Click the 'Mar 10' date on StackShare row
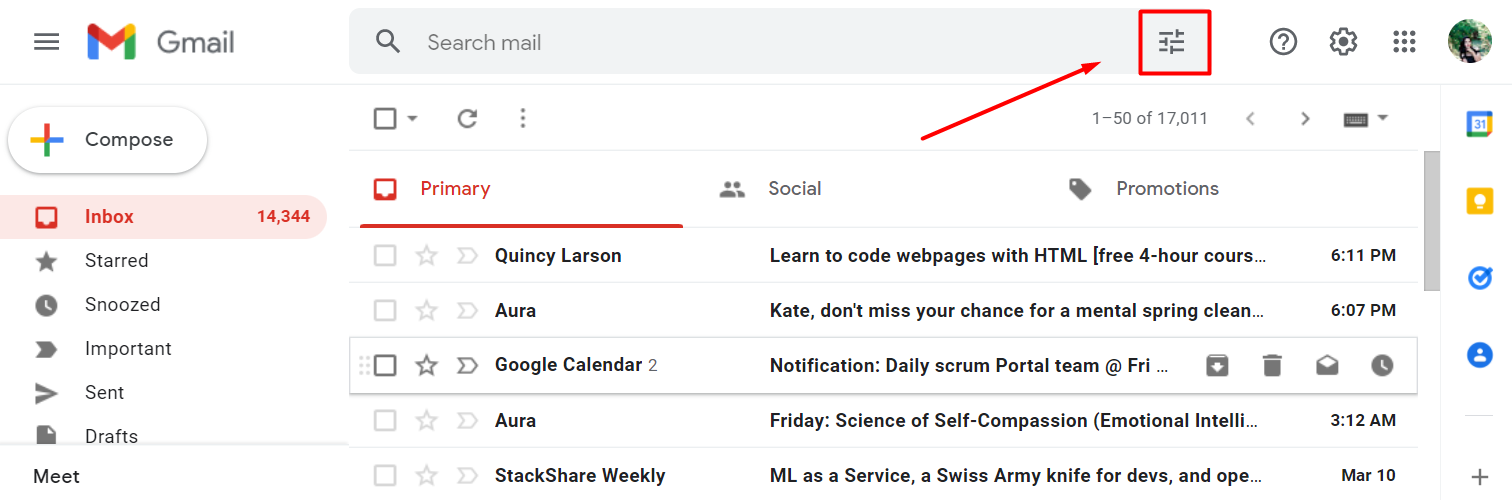1512x500 pixels. pyautogui.click(x=1368, y=476)
